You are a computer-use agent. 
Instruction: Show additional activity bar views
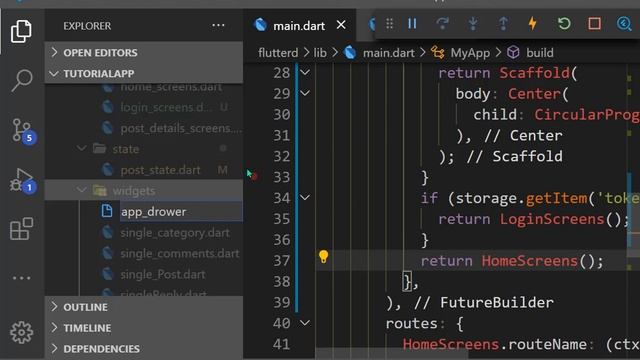[21, 278]
